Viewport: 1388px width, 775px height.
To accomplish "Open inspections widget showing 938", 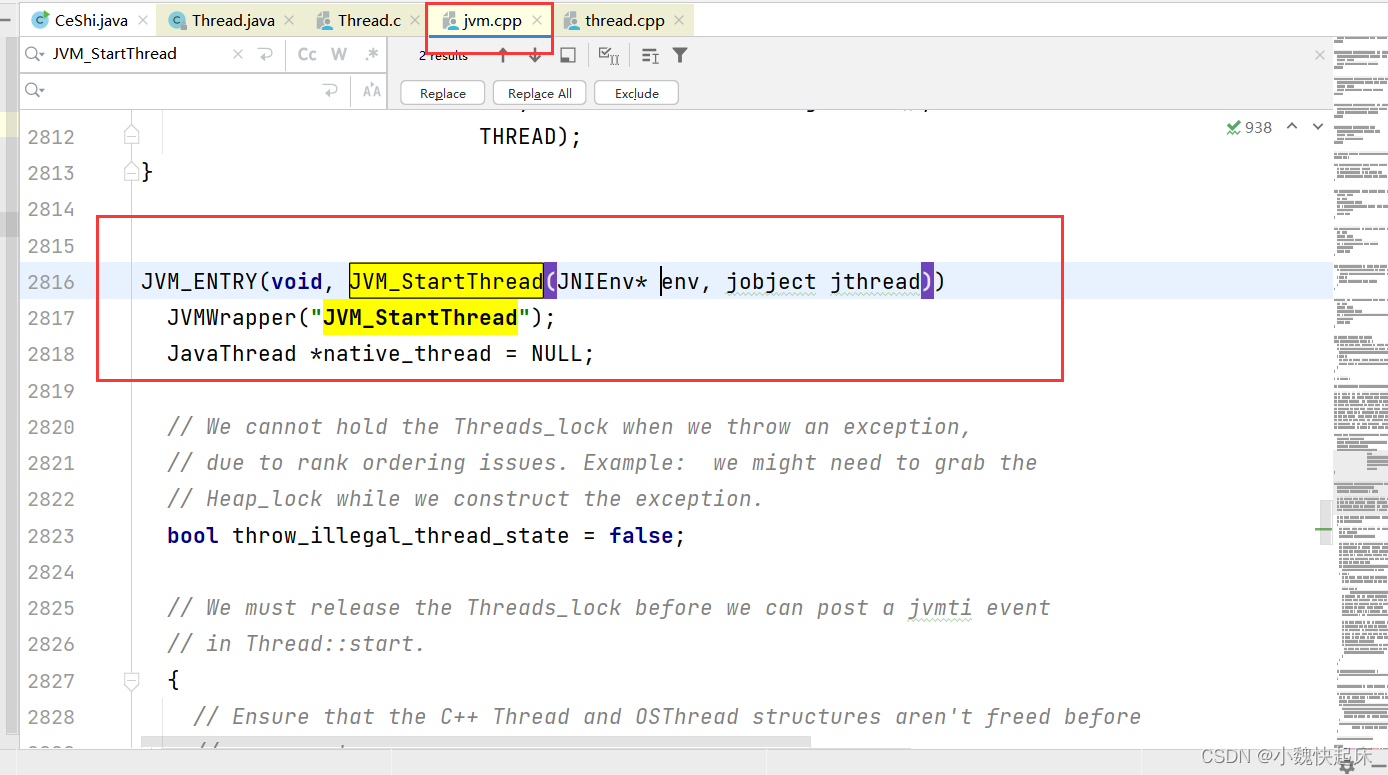I will pos(1249,127).
